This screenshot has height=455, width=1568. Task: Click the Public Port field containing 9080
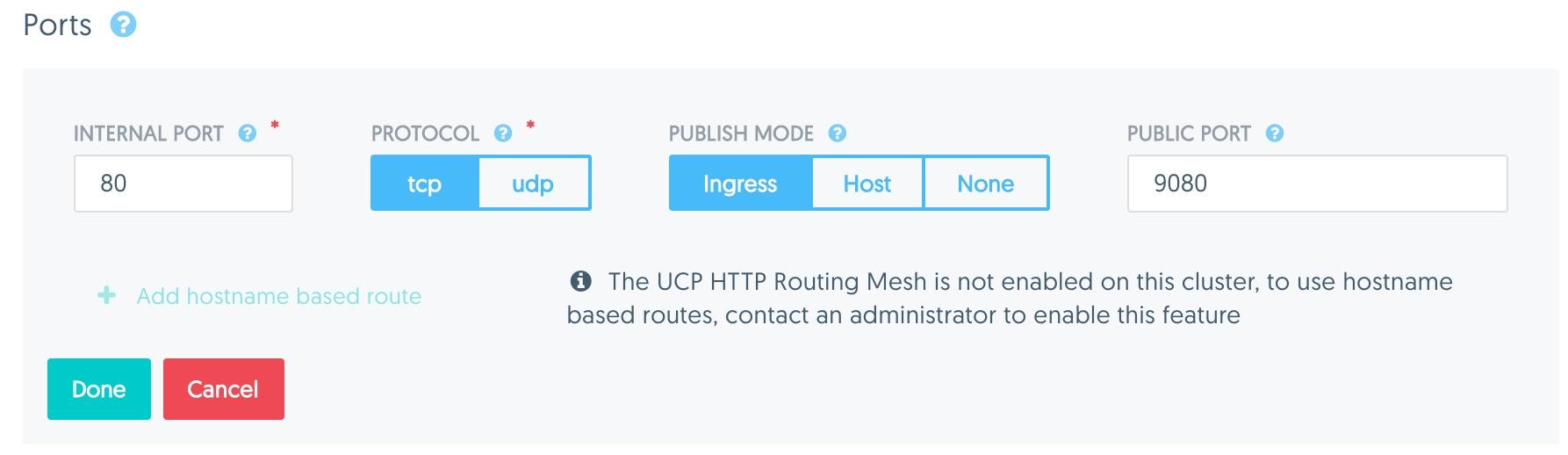[1317, 184]
